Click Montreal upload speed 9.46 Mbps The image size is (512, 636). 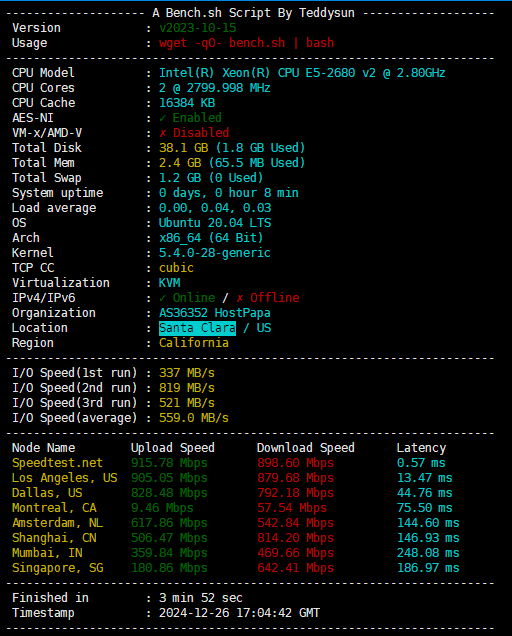[x=162, y=508]
